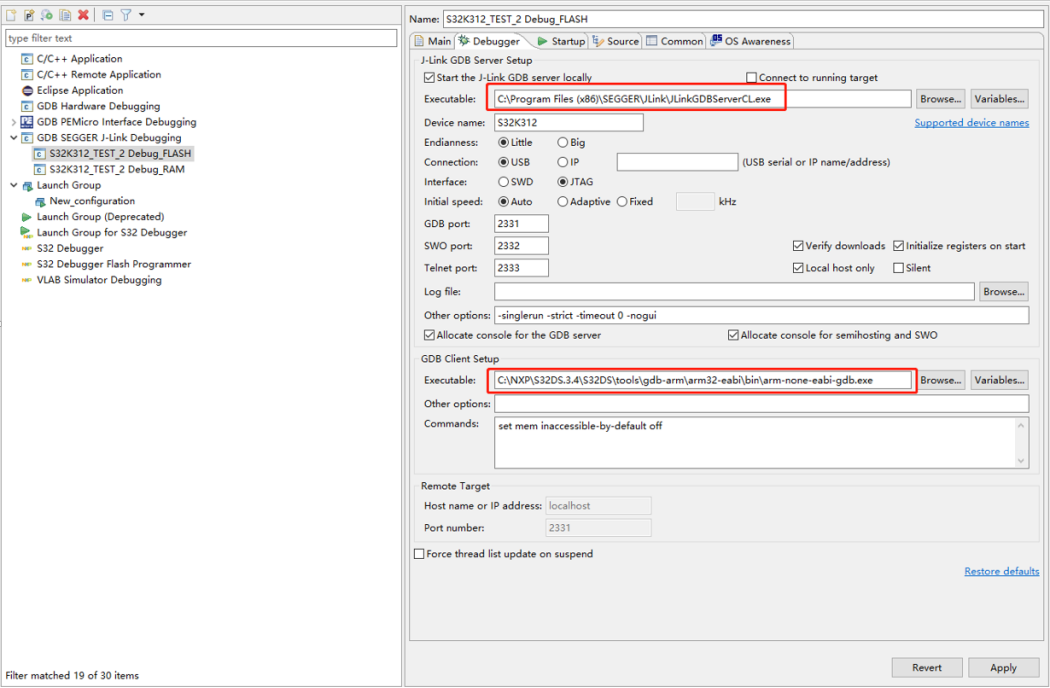Screen dimensions: 1050x688
Task: Click the New launch configuration icon
Action: 12,15
